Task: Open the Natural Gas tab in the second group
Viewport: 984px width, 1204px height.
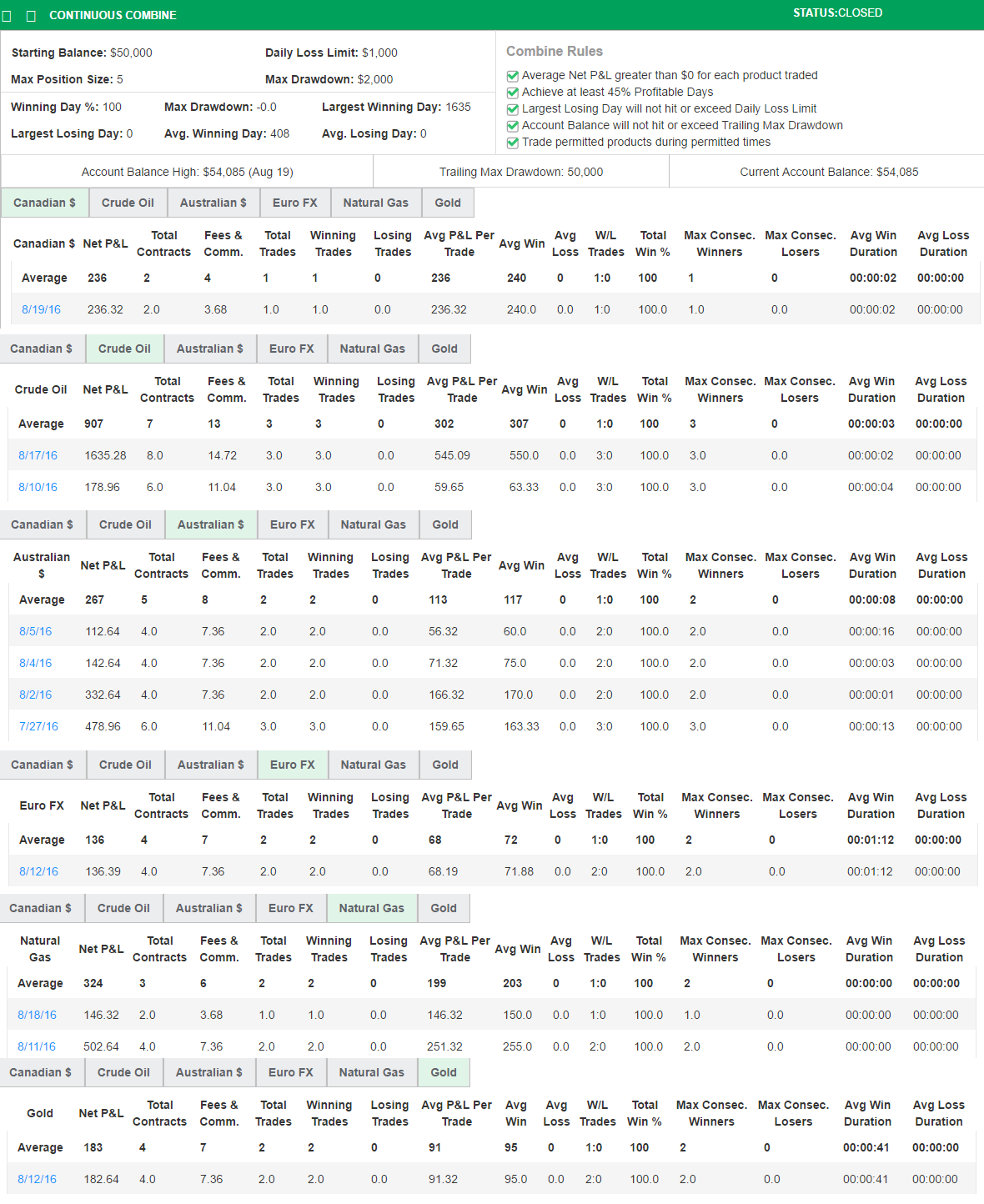Action: coord(372,349)
